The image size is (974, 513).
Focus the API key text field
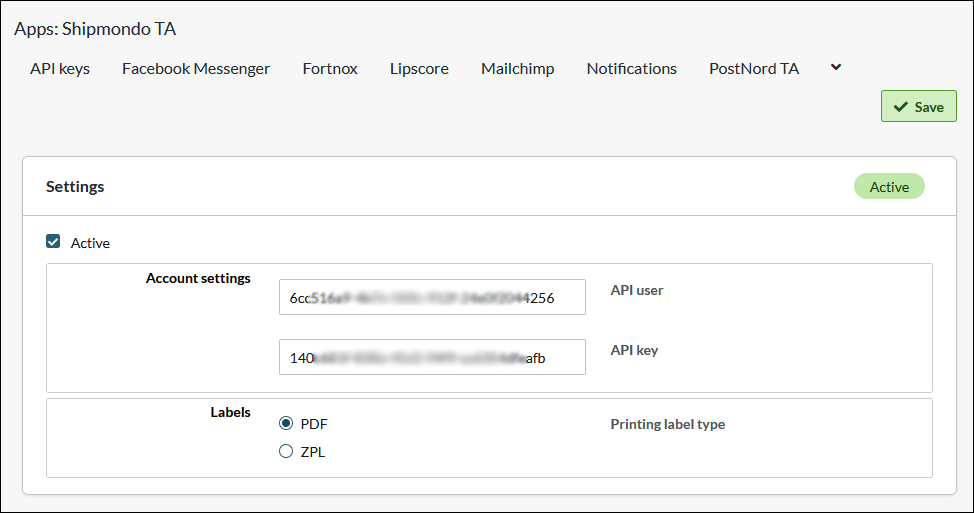(432, 357)
